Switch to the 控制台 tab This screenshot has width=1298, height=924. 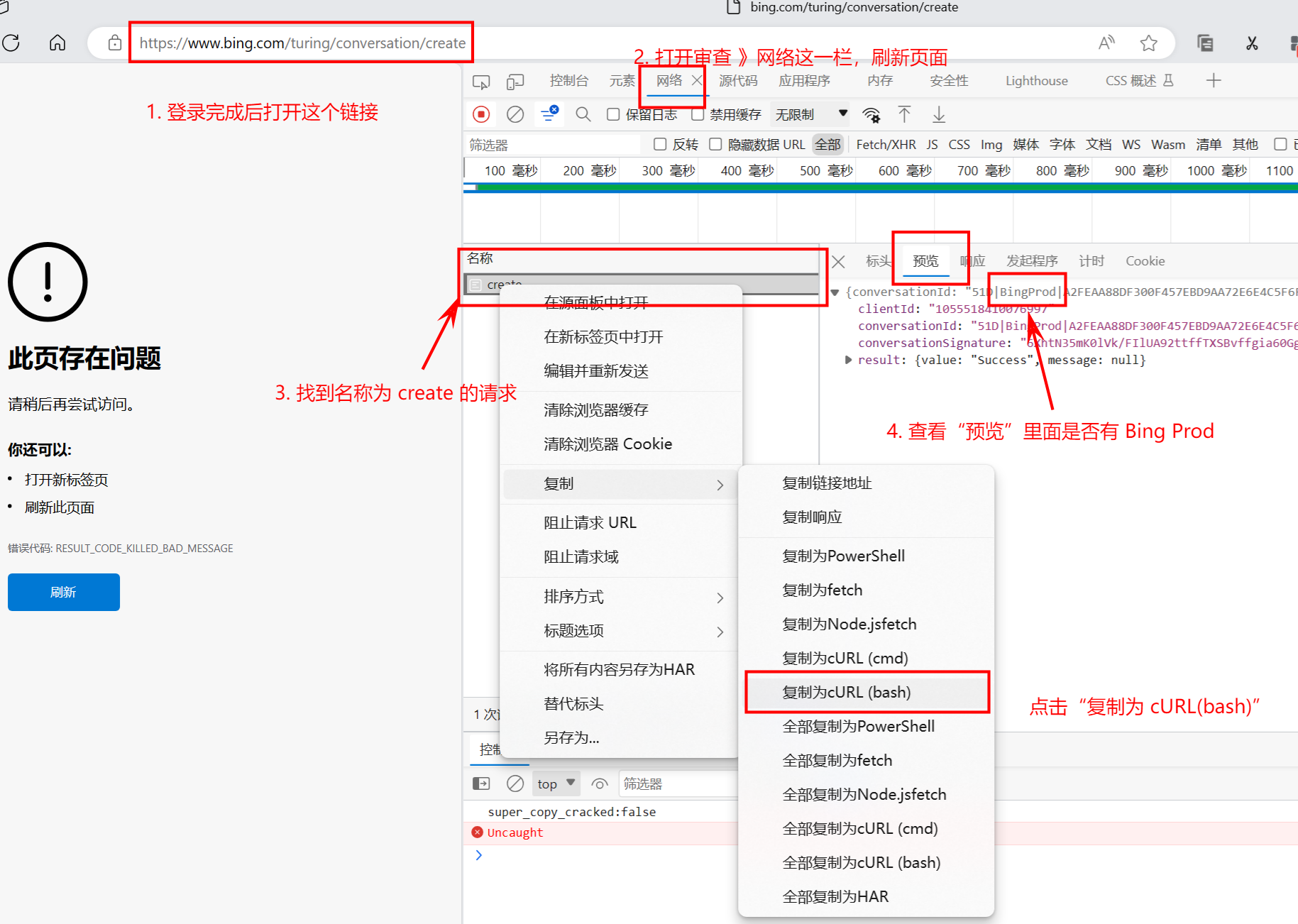click(x=568, y=81)
